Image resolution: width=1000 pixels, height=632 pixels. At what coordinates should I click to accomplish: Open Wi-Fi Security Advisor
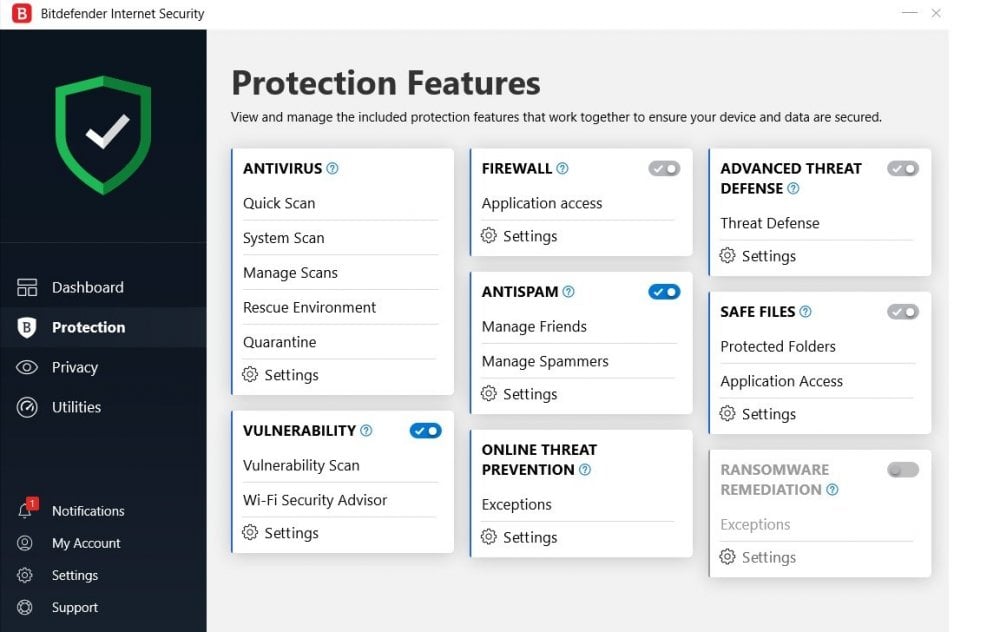(x=314, y=500)
